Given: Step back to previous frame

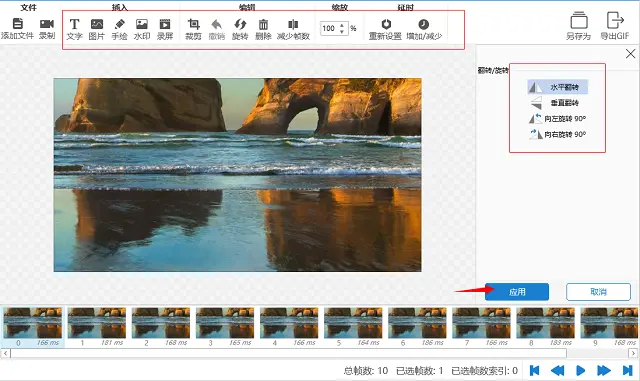Looking at the screenshot, I should [558, 370].
